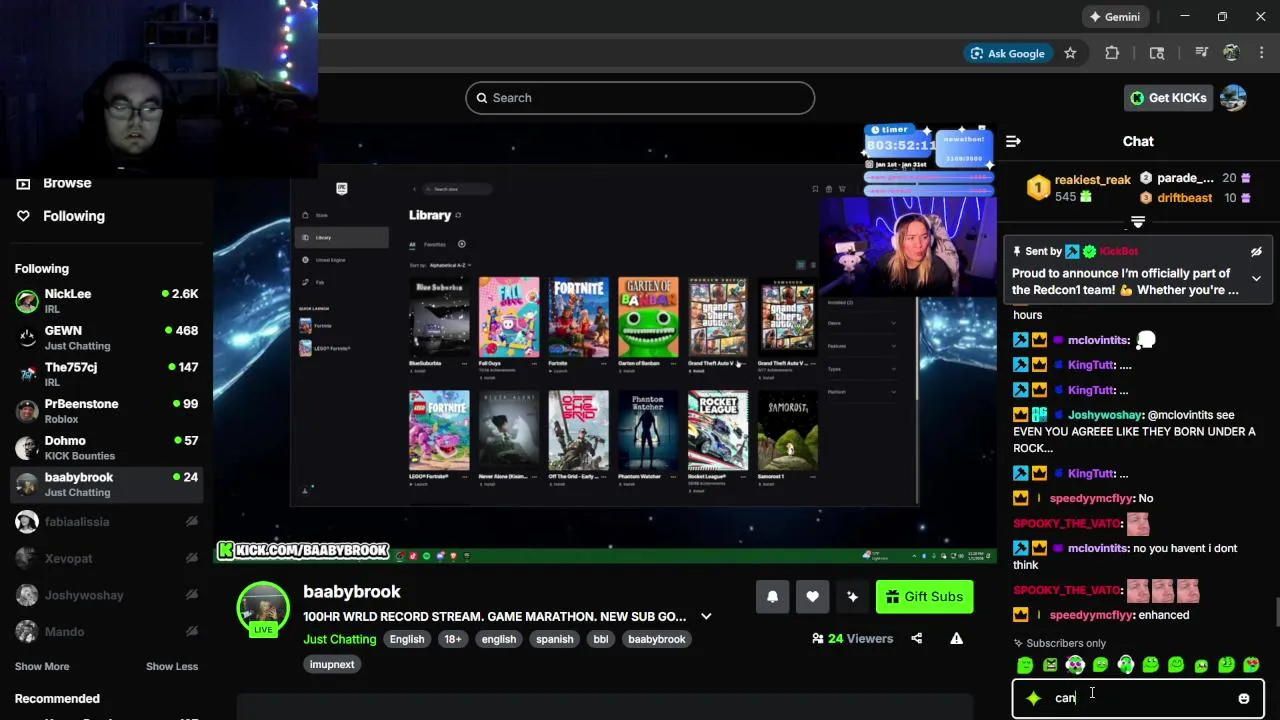This screenshot has height=720, width=1280.
Task: Click Show Less in Following list
Action: (172, 666)
